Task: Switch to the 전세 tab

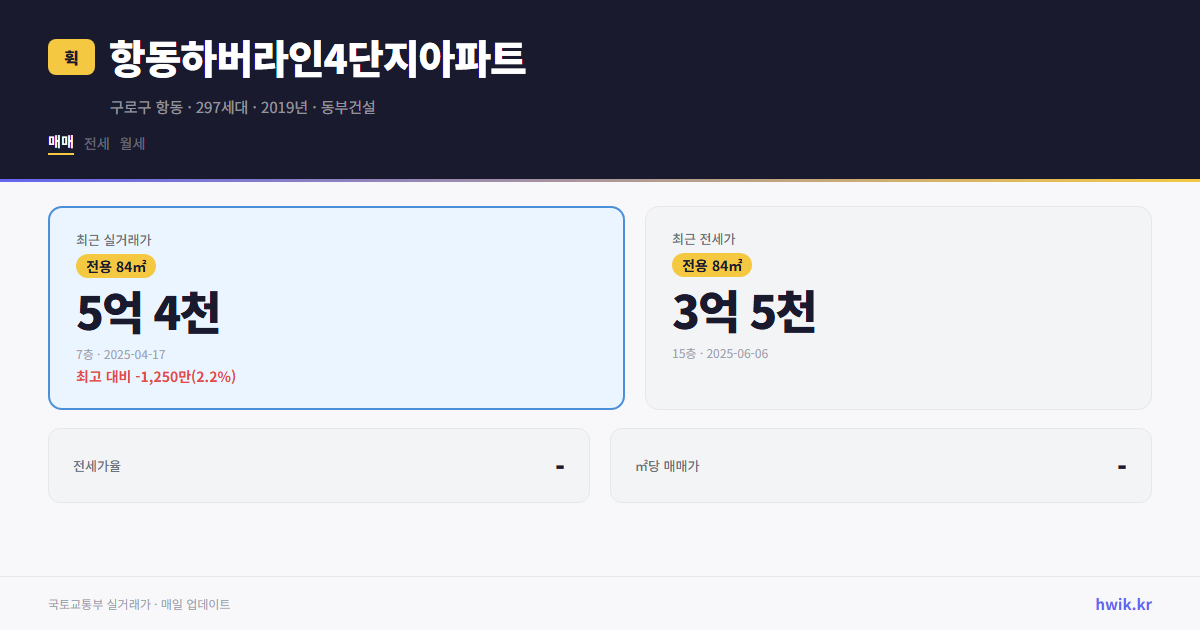Action: point(95,143)
